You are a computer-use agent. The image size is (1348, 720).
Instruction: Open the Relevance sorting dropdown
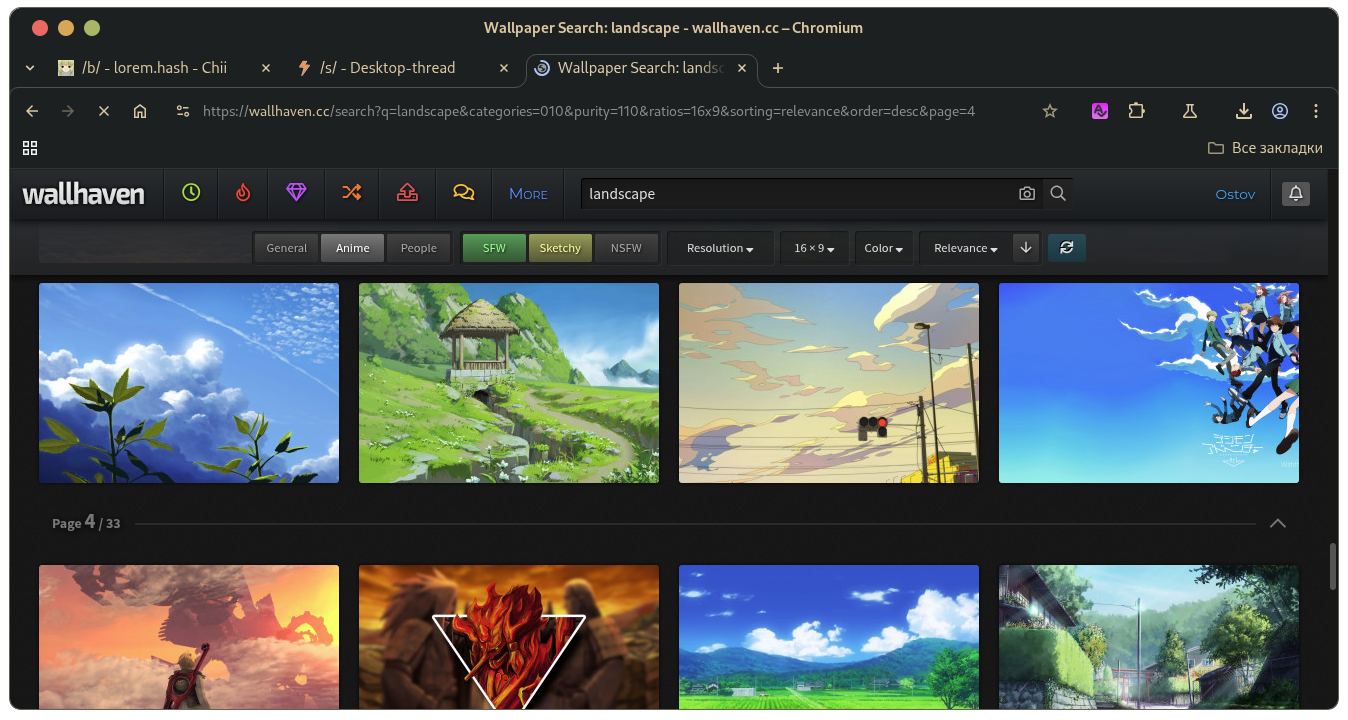pos(966,248)
